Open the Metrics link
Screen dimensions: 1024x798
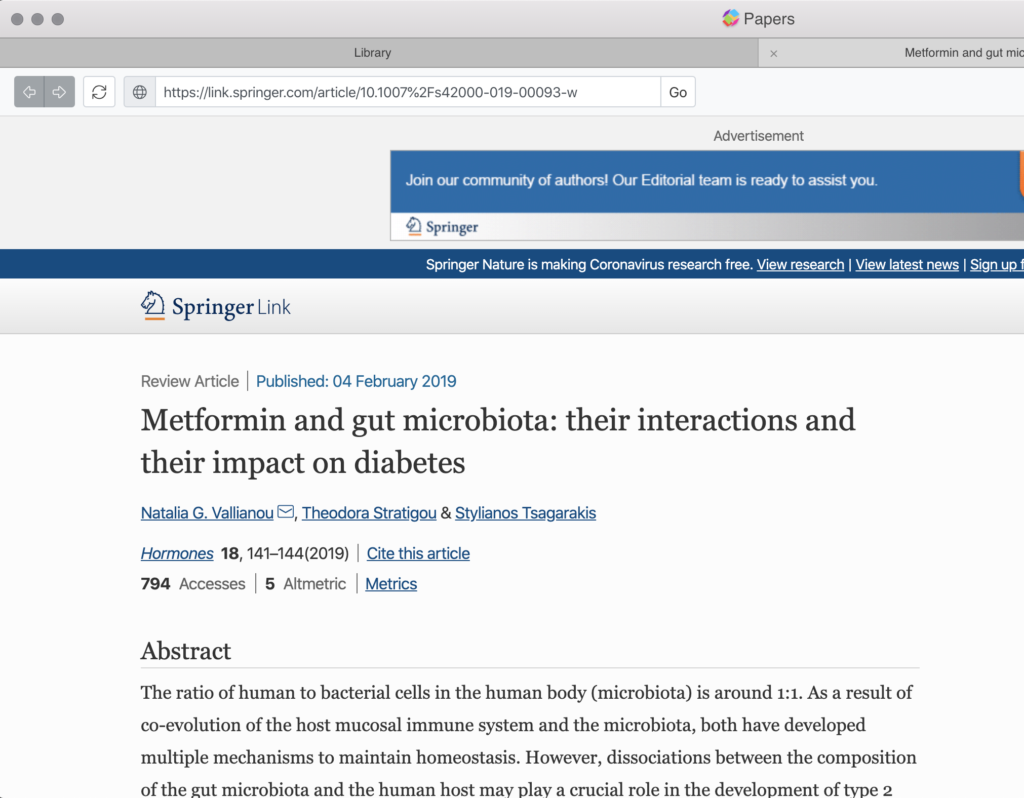[391, 584]
